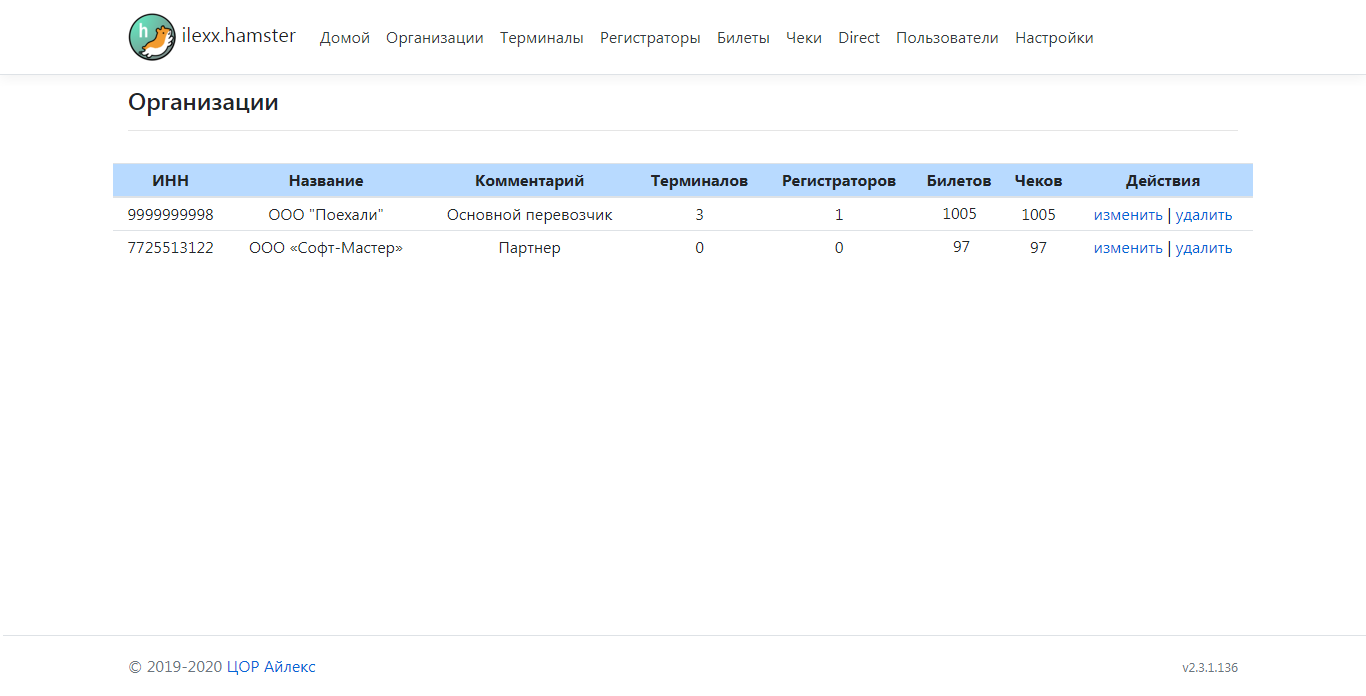Edit the ООО «Софт-Мастер» organization

coord(1128,248)
